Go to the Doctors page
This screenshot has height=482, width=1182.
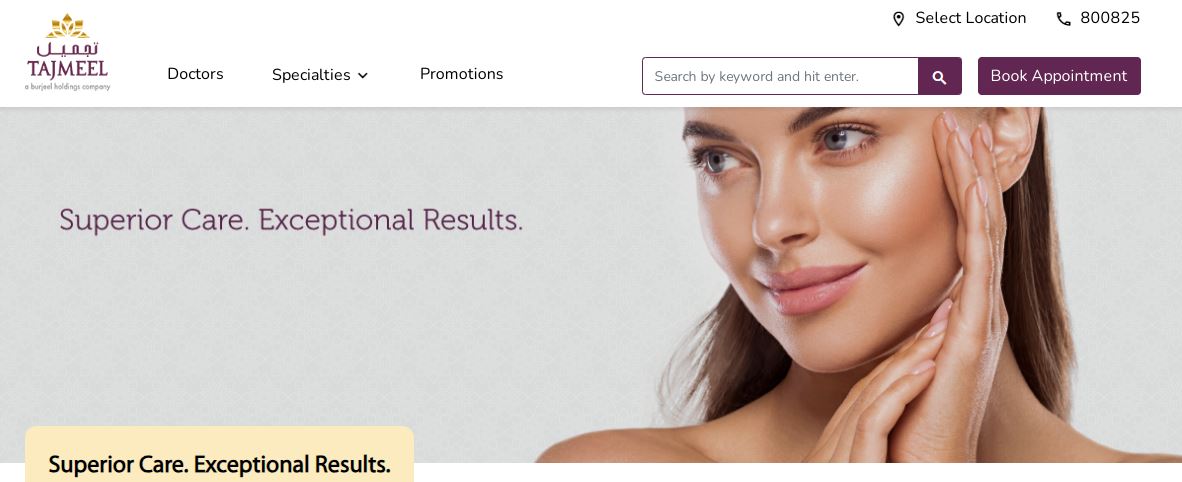(195, 74)
